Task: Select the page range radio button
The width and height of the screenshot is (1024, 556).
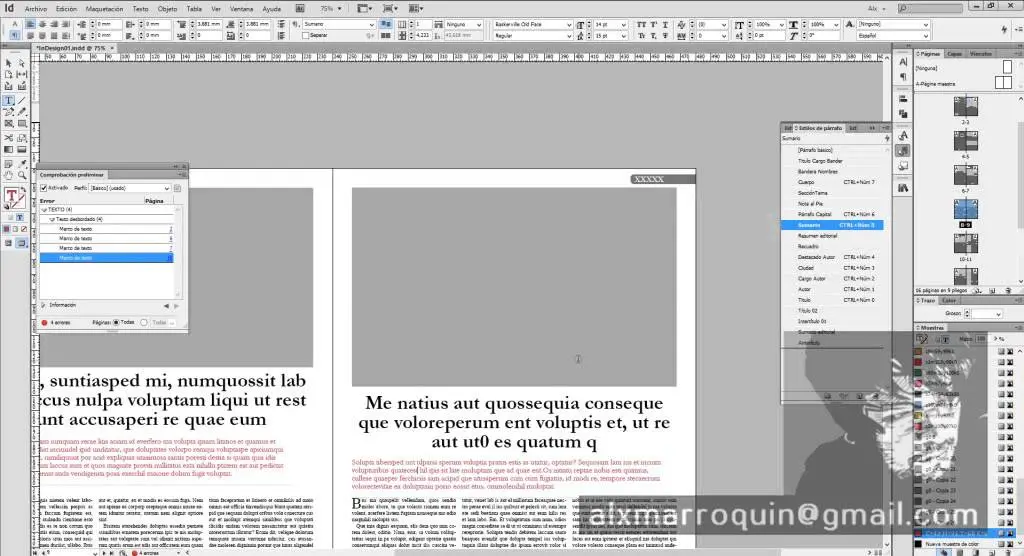Action: click(144, 322)
